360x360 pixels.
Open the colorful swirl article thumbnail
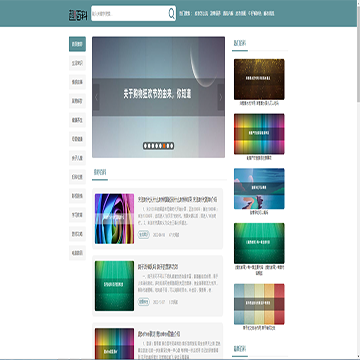pos(114,219)
